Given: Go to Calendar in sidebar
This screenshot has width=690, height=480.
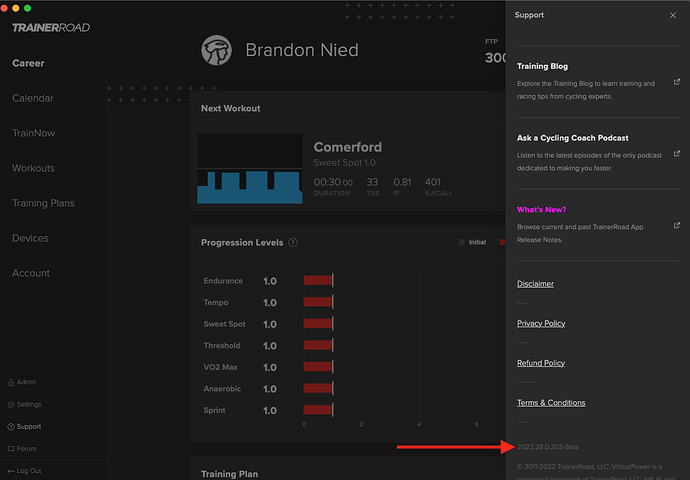Looking at the screenshot, I should pos(33,98).
